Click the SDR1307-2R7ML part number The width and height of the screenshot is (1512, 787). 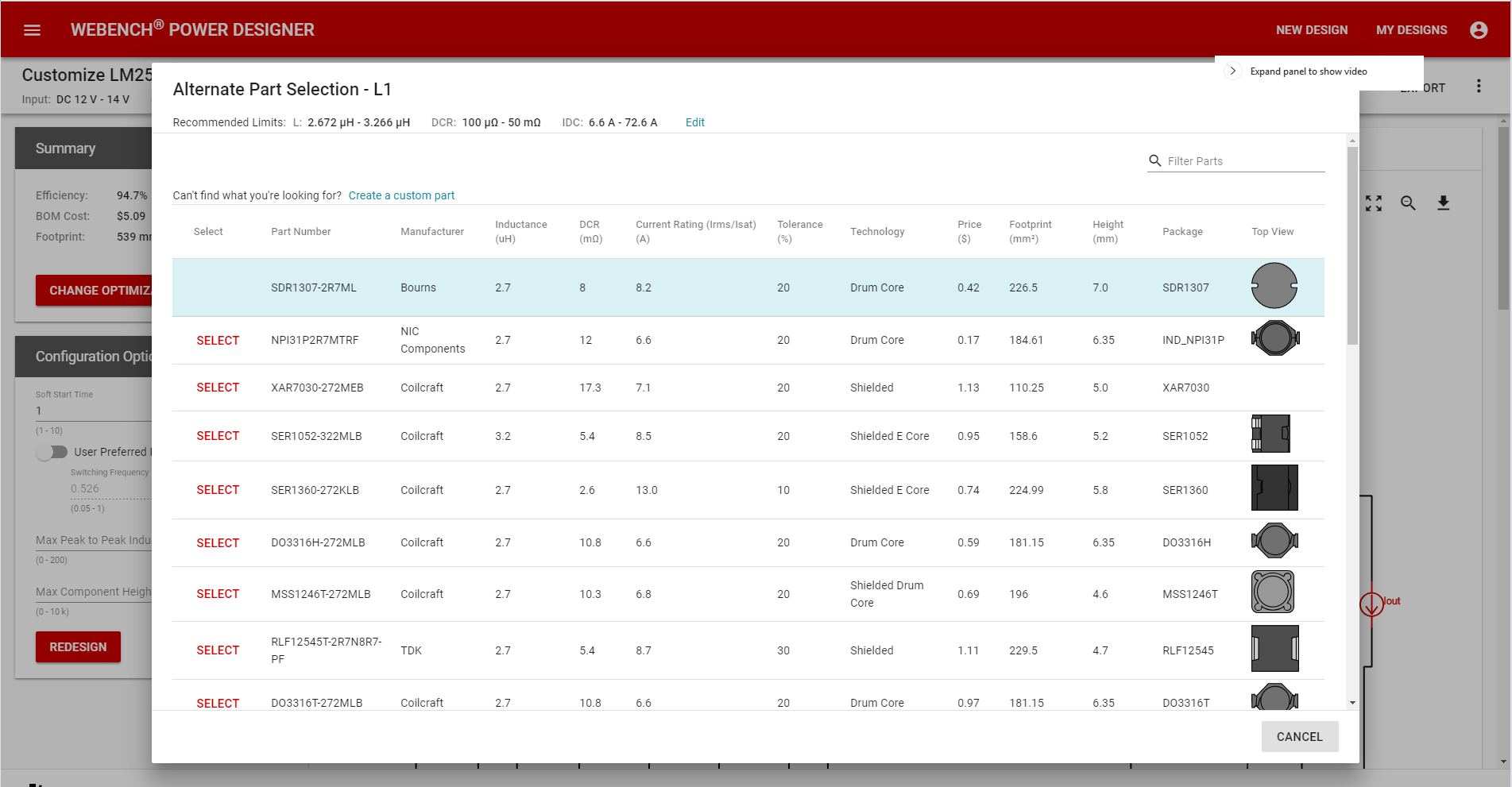pos(314,287)
